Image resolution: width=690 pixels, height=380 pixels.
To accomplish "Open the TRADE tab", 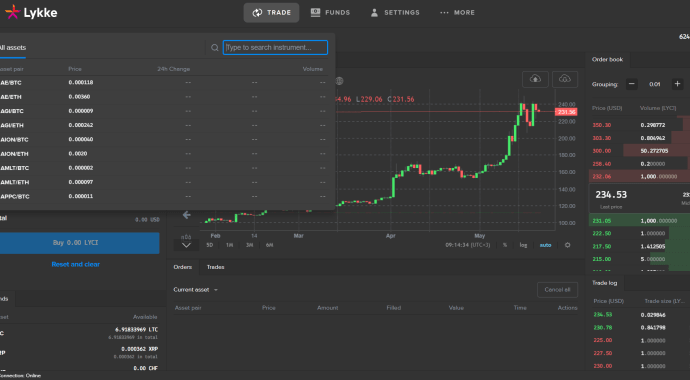I will click(x=272, y=13).
